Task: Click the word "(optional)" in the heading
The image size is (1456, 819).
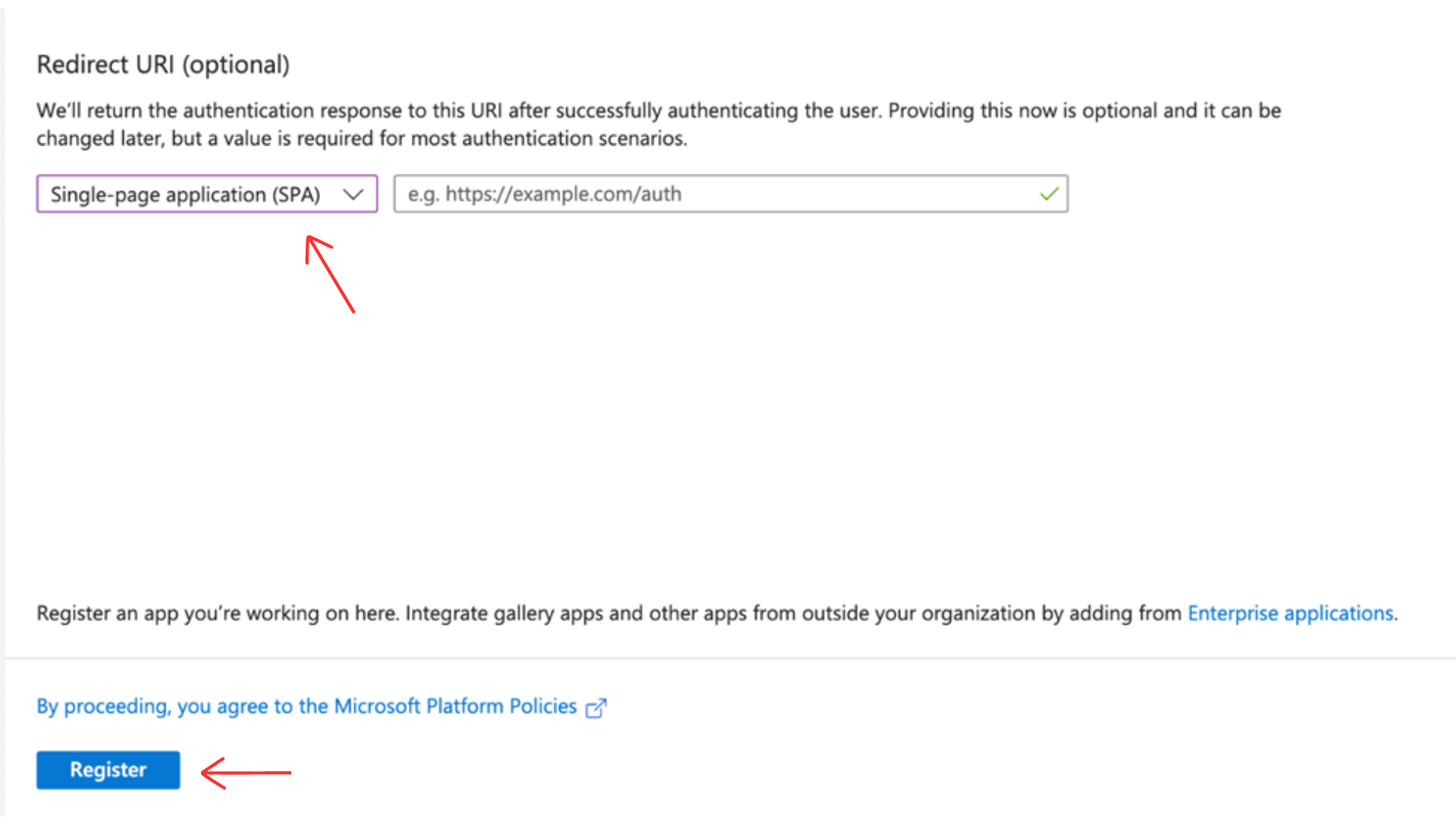Action: point(236,64)
